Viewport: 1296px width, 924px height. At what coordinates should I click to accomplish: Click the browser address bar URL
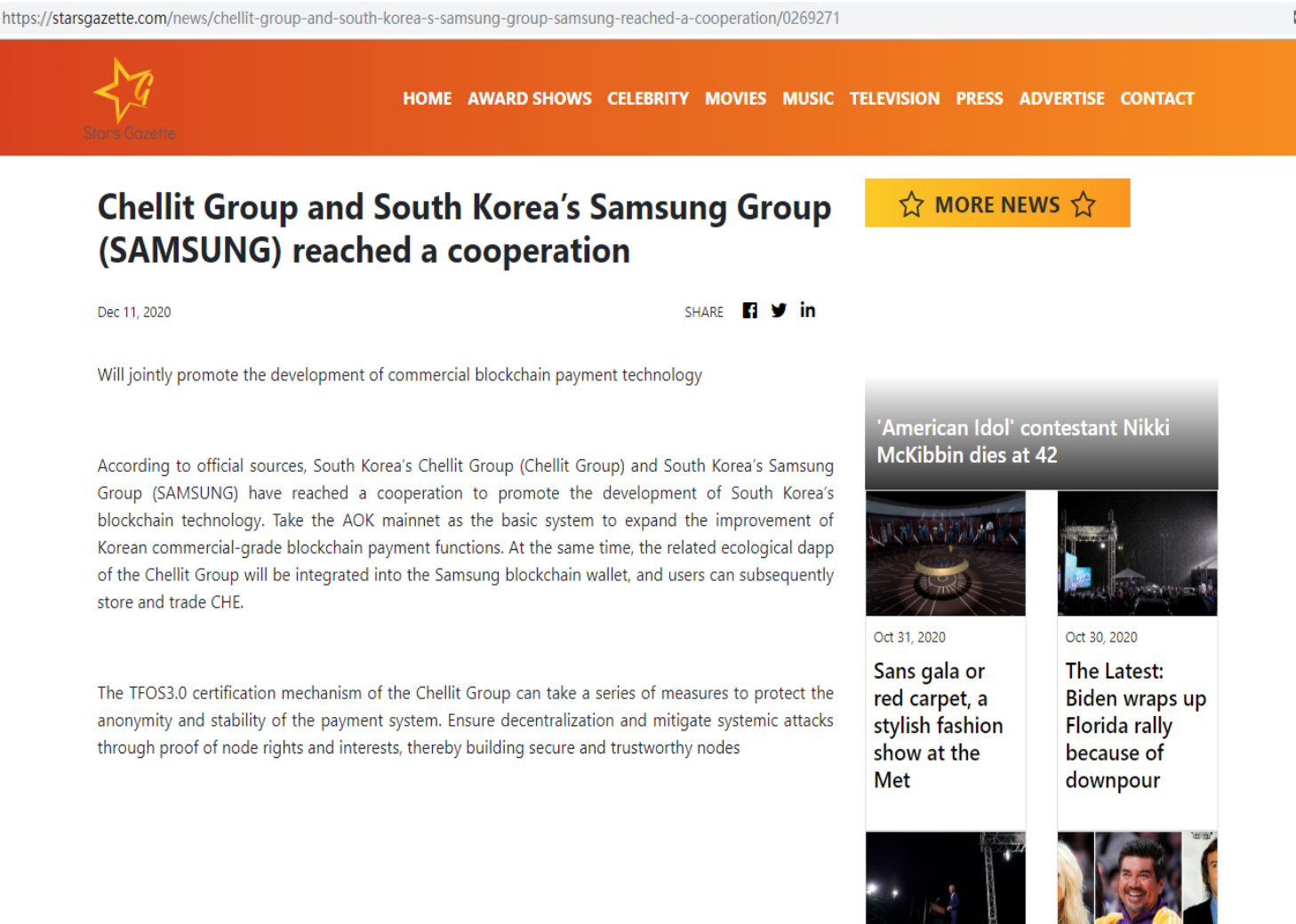[x=421, y=18]
